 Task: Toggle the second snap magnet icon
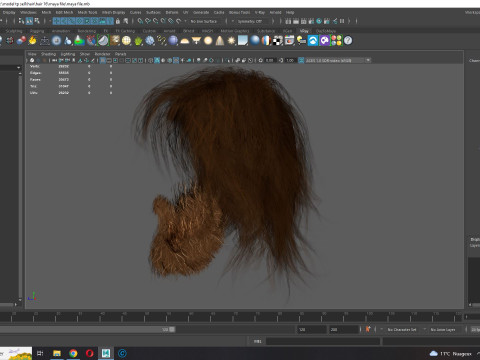coord(148,21)
